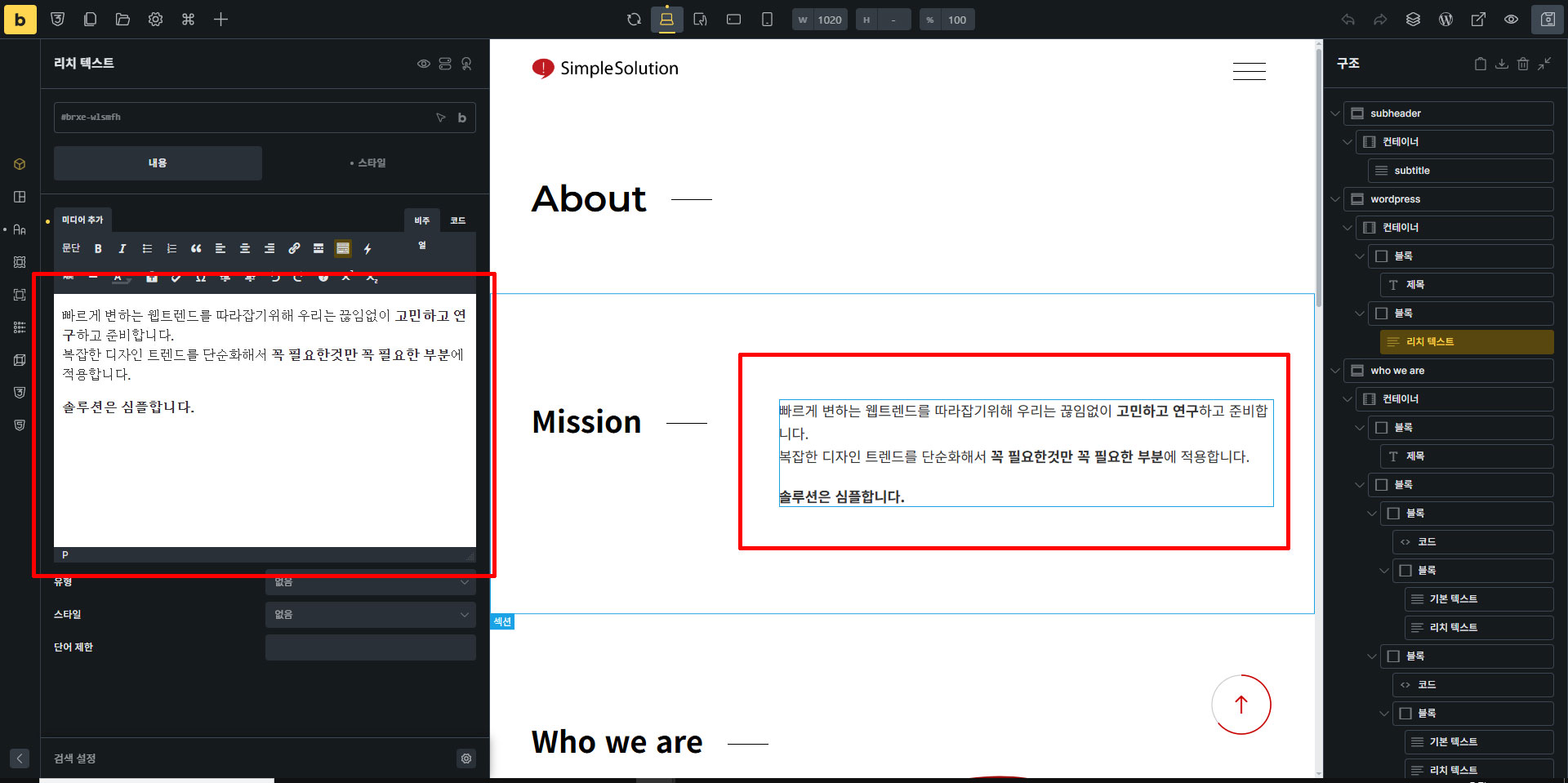Select the mobile portrait breakpoint icon

(767, 20)
